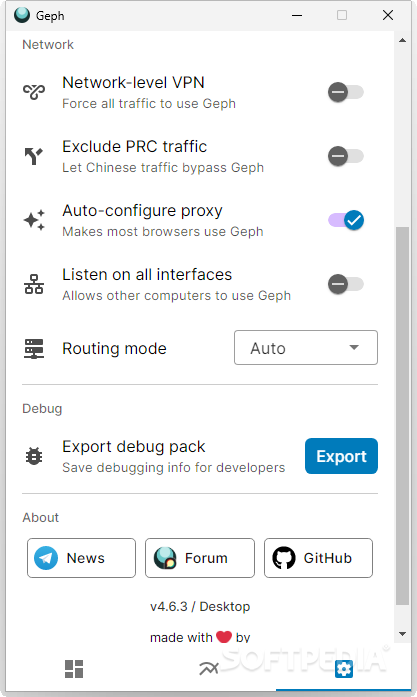Click the 'Debug' section heading

tap(42, 409)
